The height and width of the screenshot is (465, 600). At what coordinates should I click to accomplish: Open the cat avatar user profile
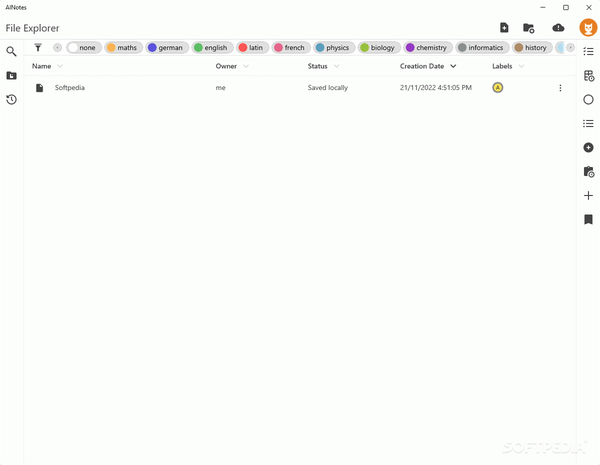click(x=588, y=28)
